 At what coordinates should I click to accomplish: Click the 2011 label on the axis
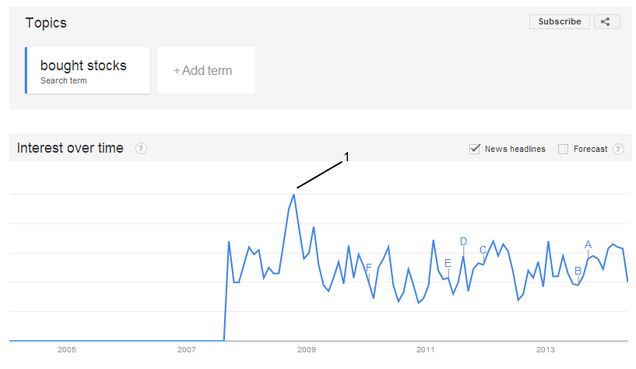[x=425, y=350]
